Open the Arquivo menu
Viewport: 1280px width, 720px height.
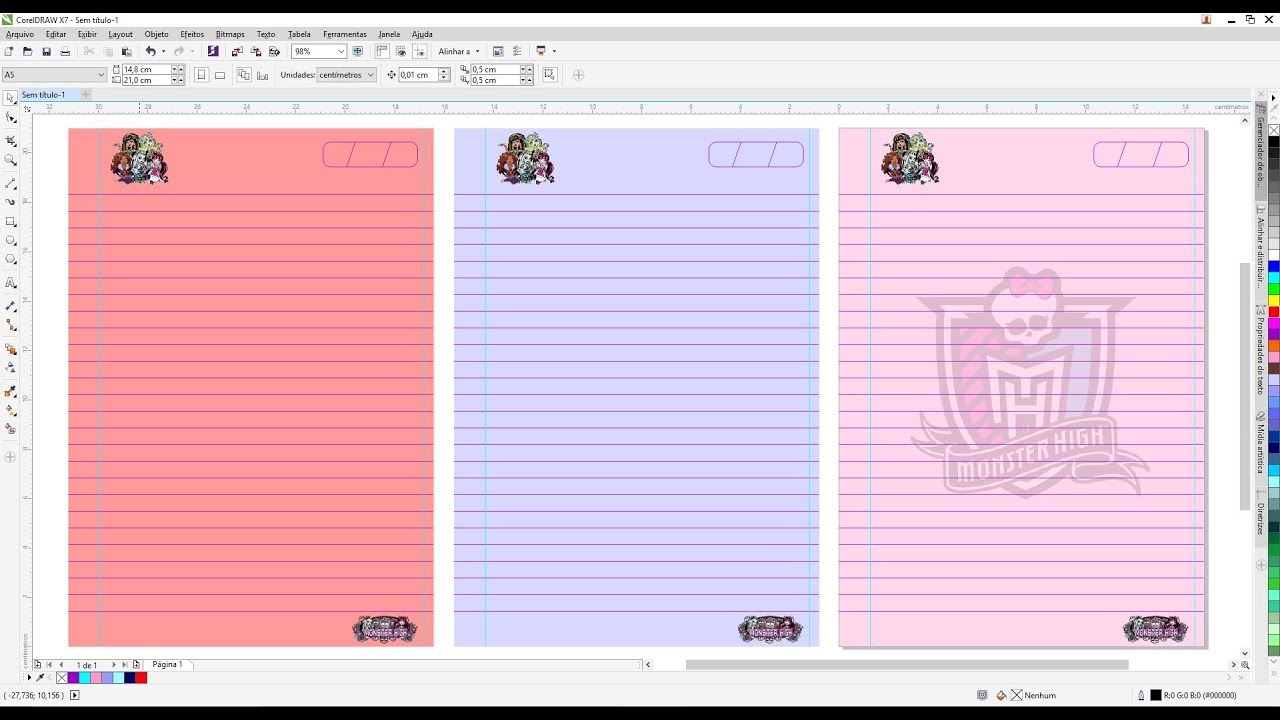pyautogui.click(x=20, y=34)
